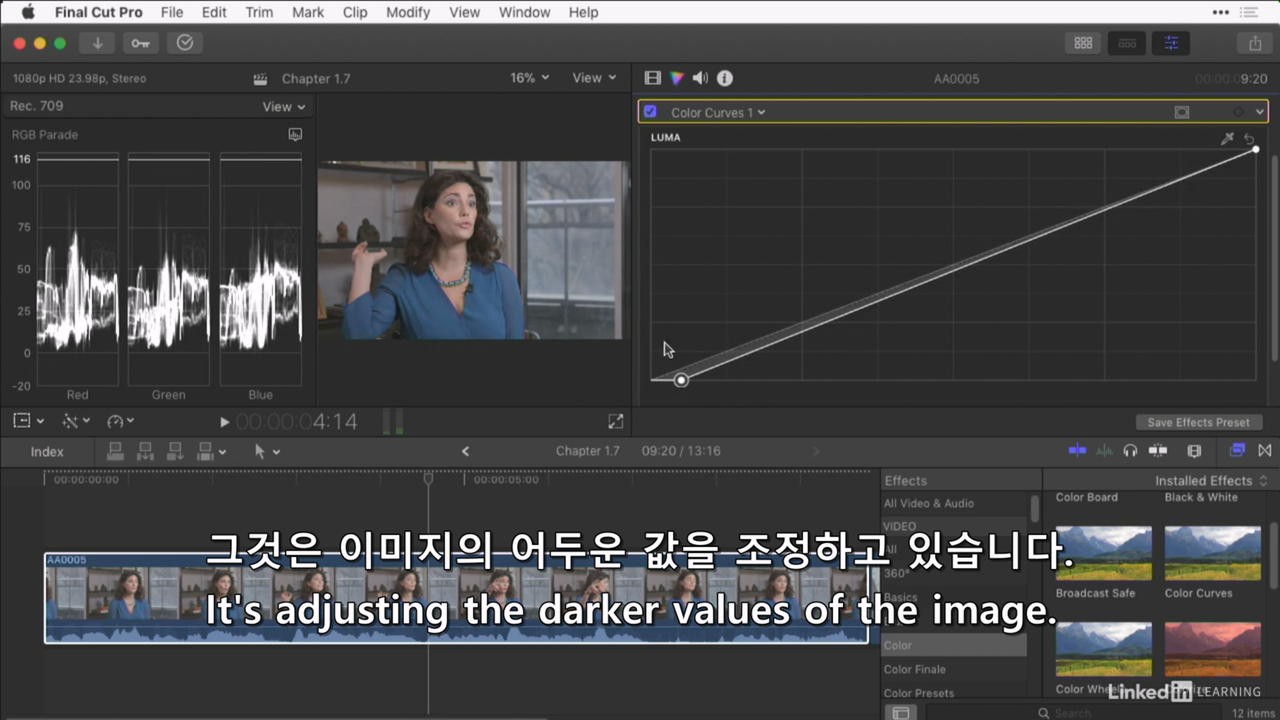
Task: Toggle the timeline layout icon in top toolbar
Action: pos(1127,43)
